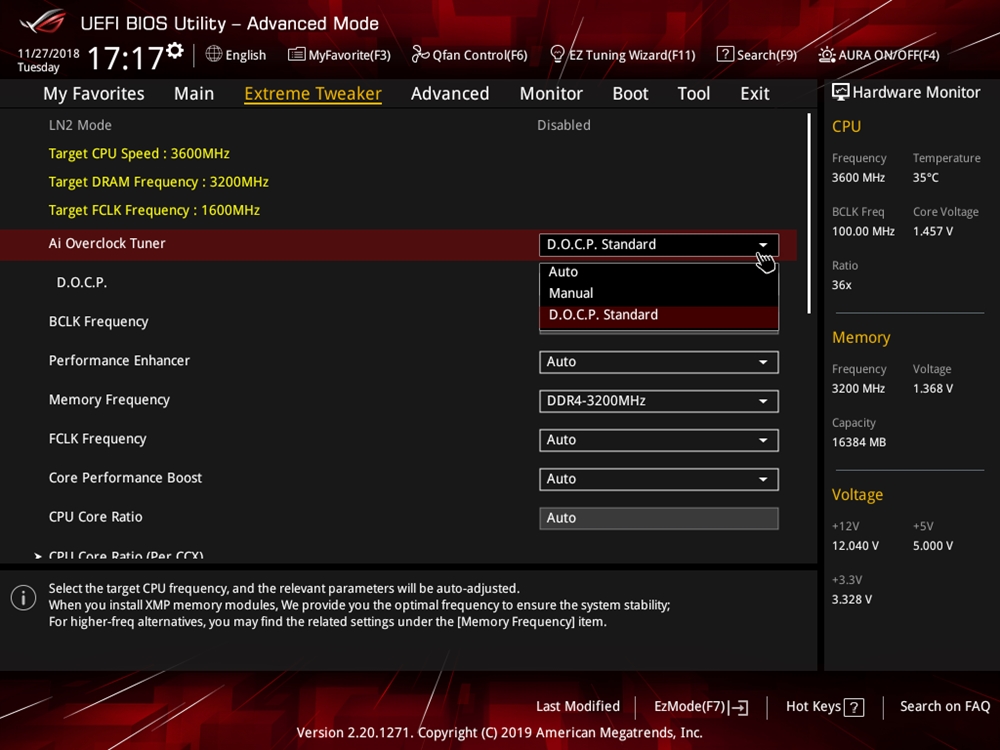This screenshot has height=750, width=1000.
Task: Click the Hot Keys question mark icon
Action: tap(853, 707)
